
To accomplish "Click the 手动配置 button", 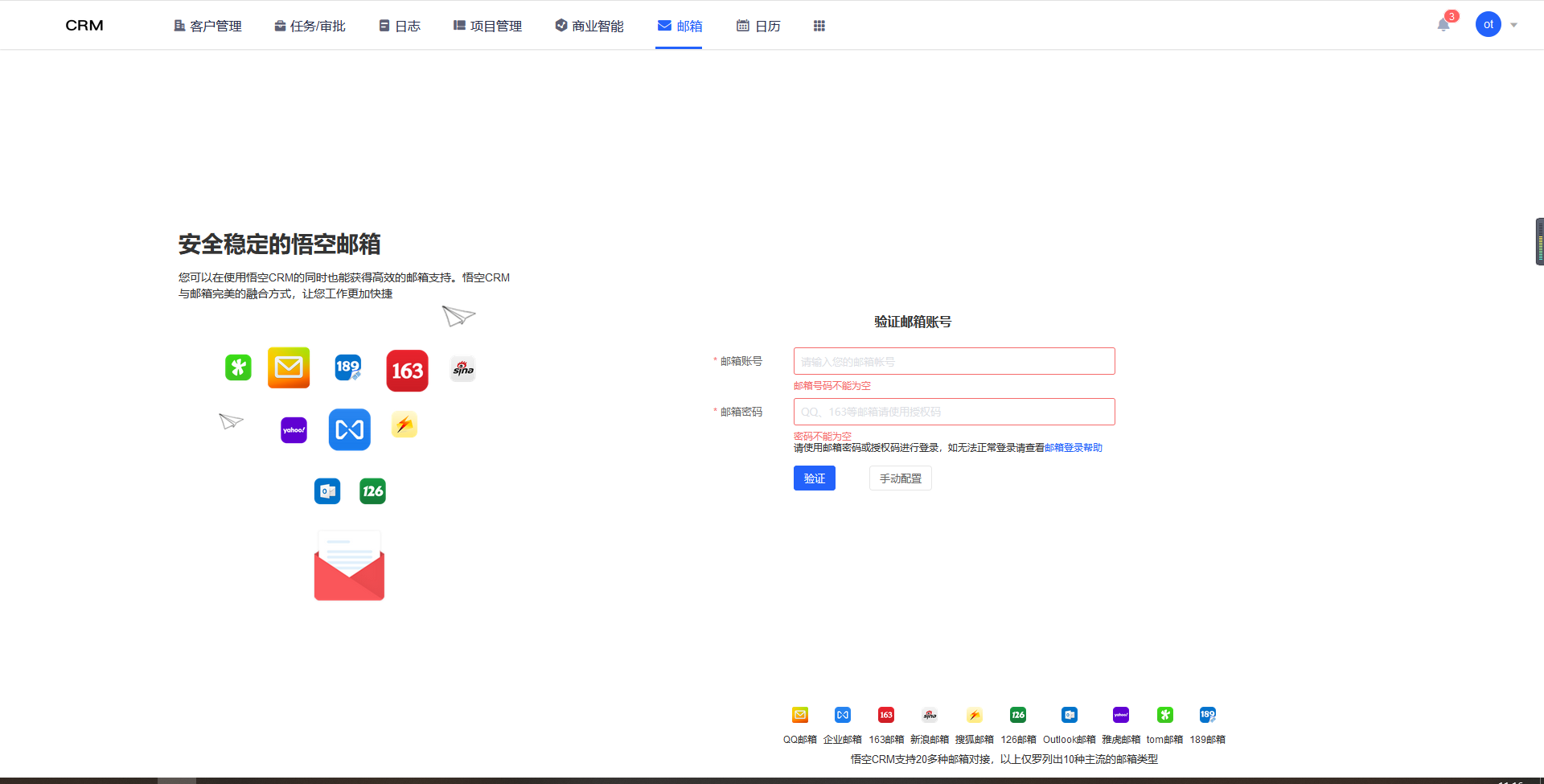I will pyautogui.click(x=901, y=478).
